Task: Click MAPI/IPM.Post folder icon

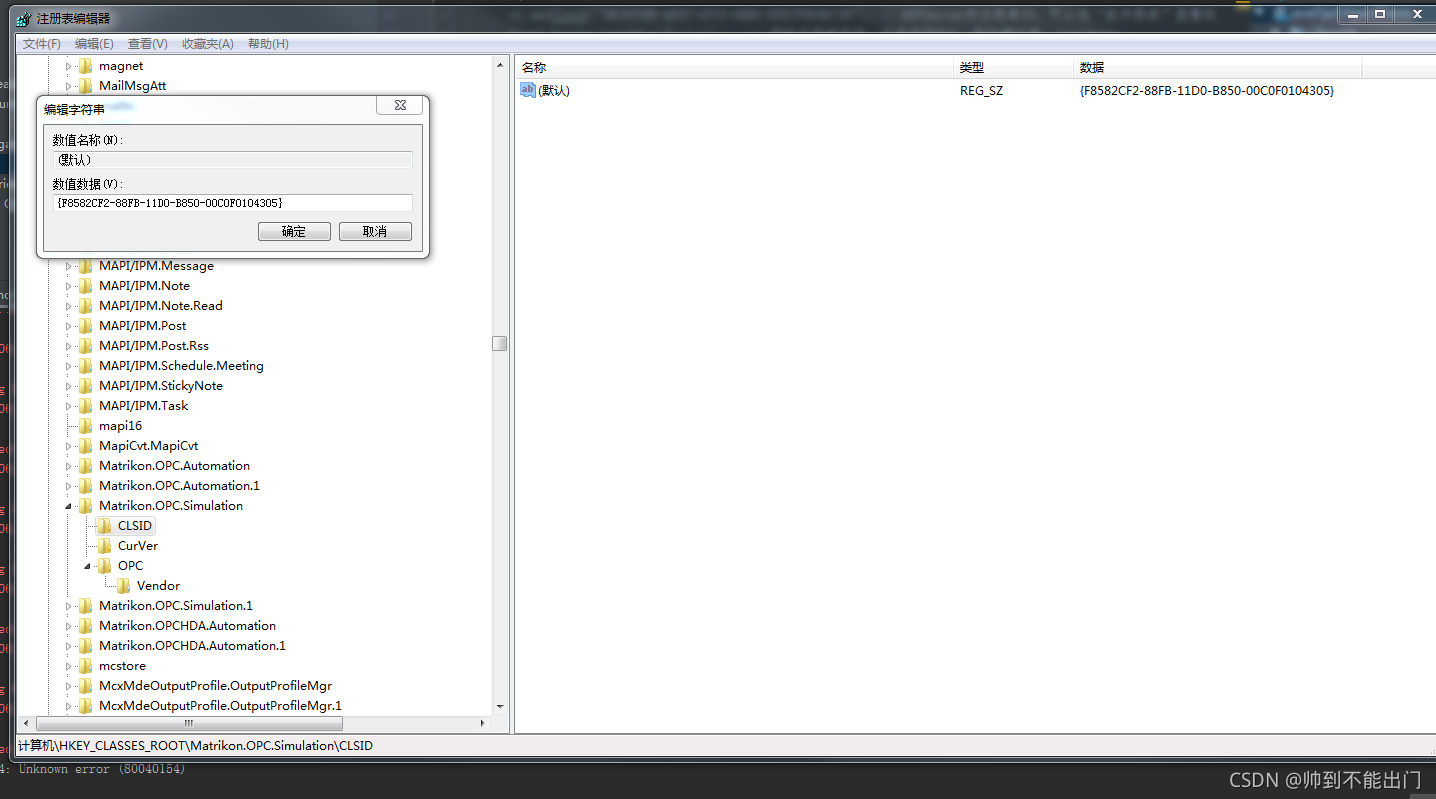Action: (x=86, y=326)
